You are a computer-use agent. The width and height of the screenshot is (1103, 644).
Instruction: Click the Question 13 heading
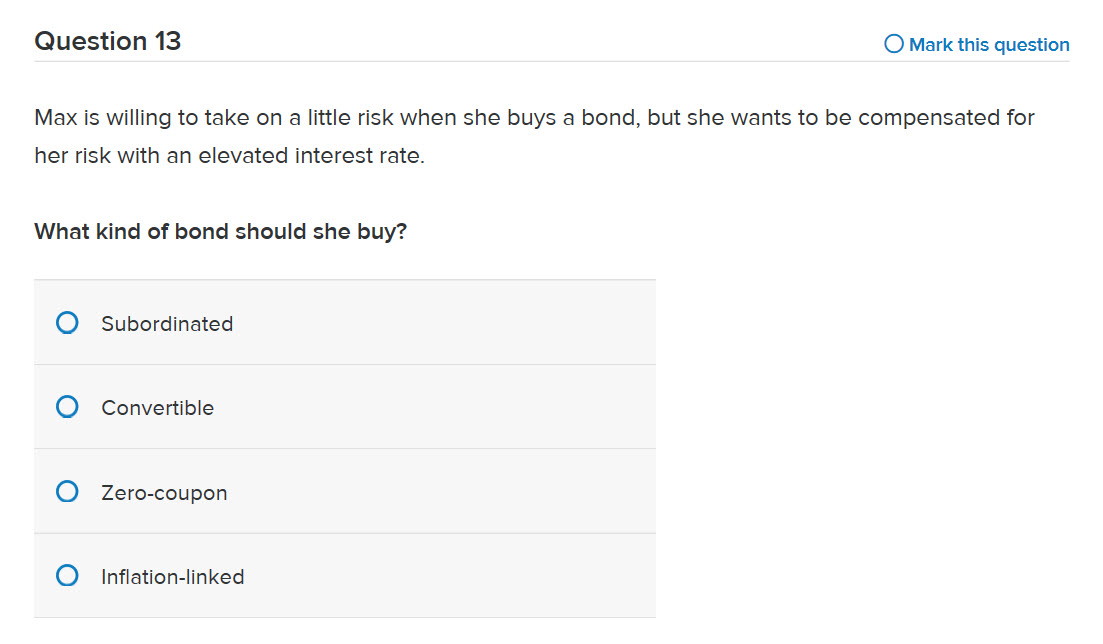coord(107,41)
